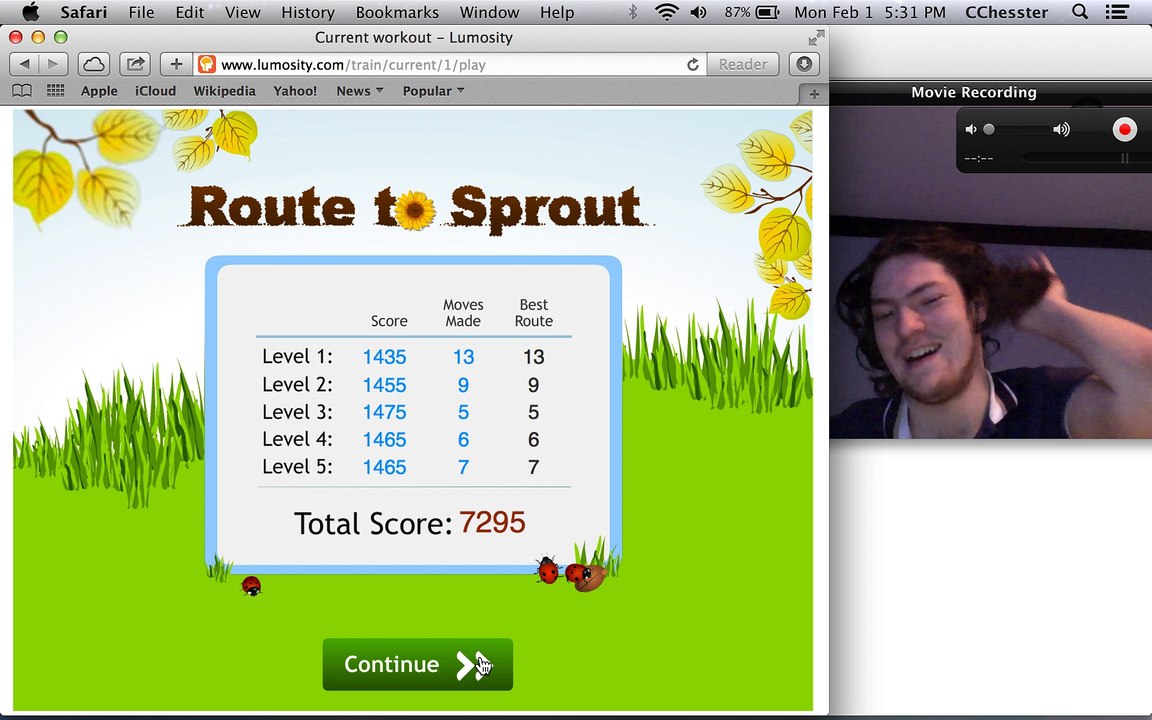
Task: Open the Edit menu
Action: 190,12
